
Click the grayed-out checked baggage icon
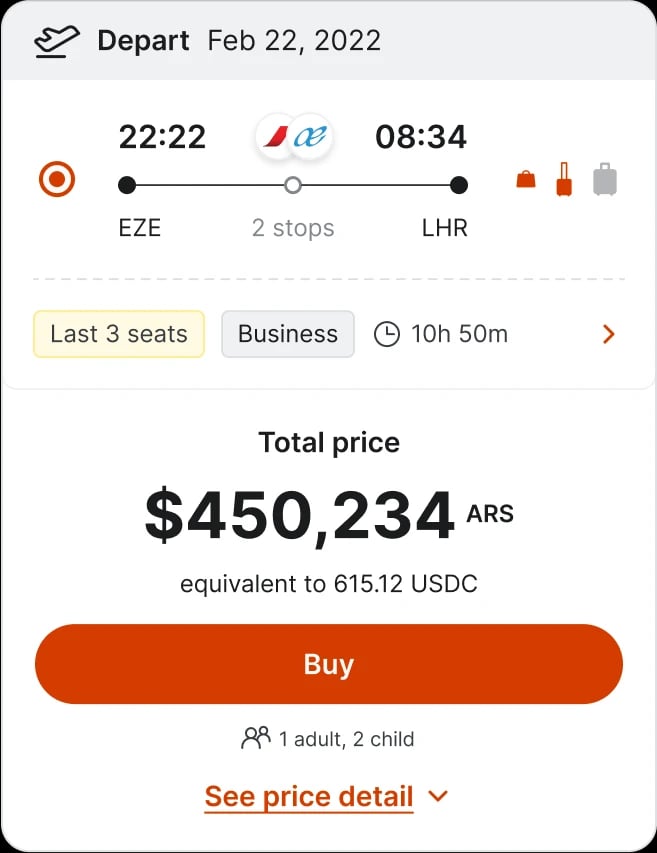point(605,178)
